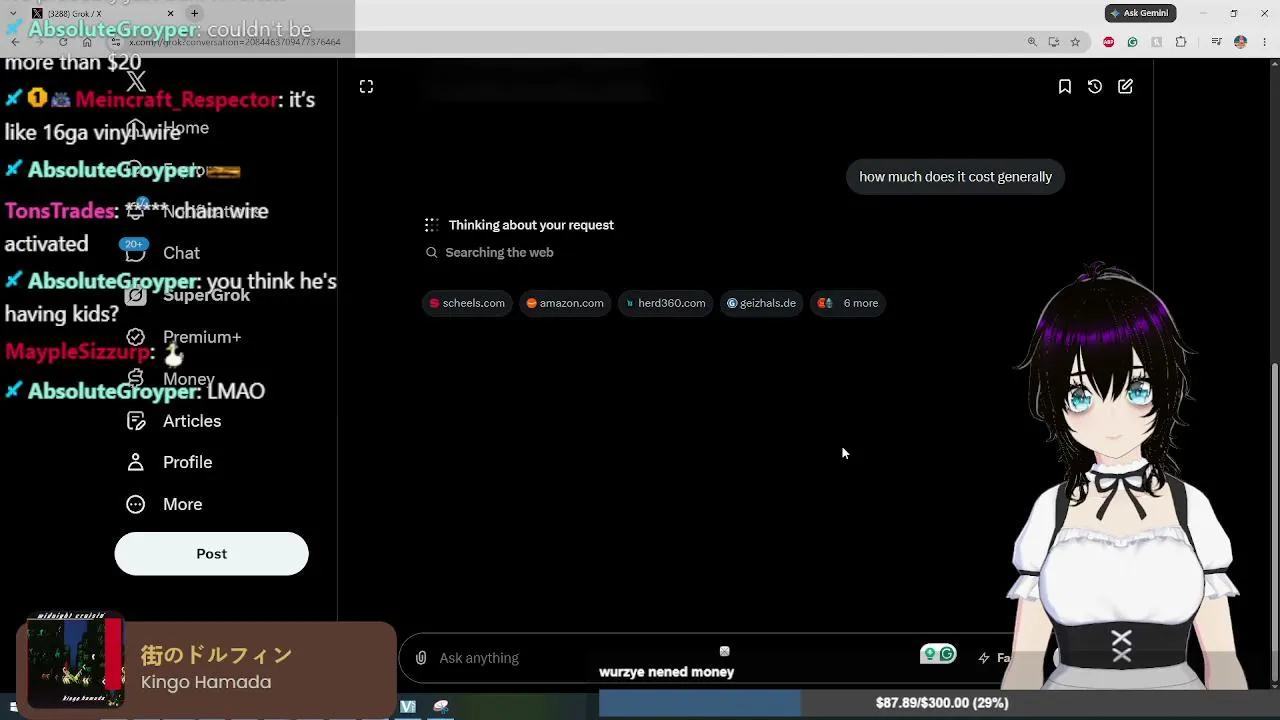
Task: Click the song title 街のドルフィン
Action: point(216,655)
